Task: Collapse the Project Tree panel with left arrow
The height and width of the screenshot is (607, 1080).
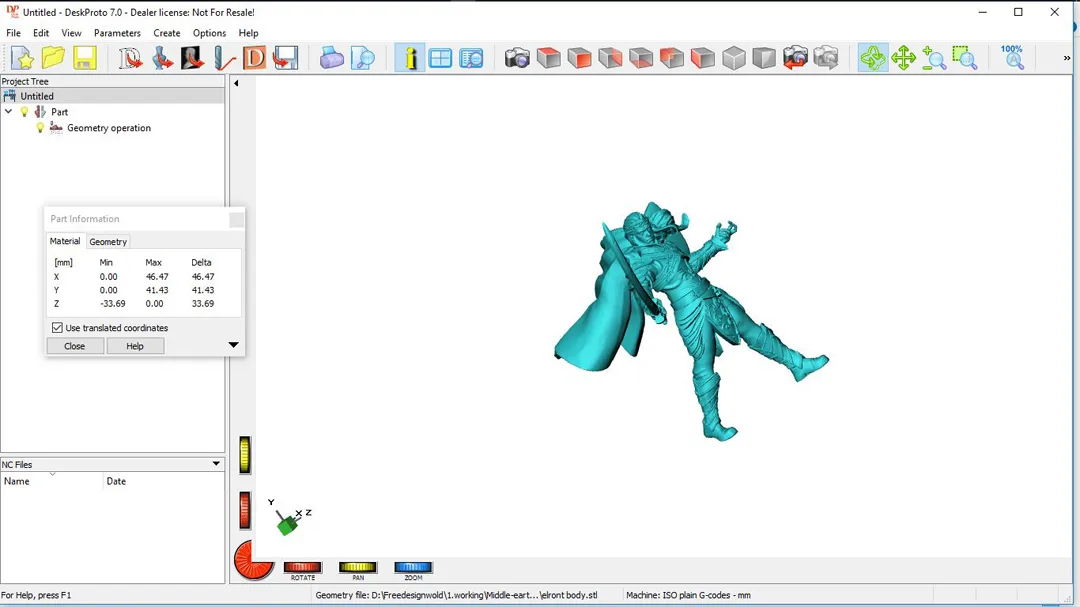Action: [236, 83]
